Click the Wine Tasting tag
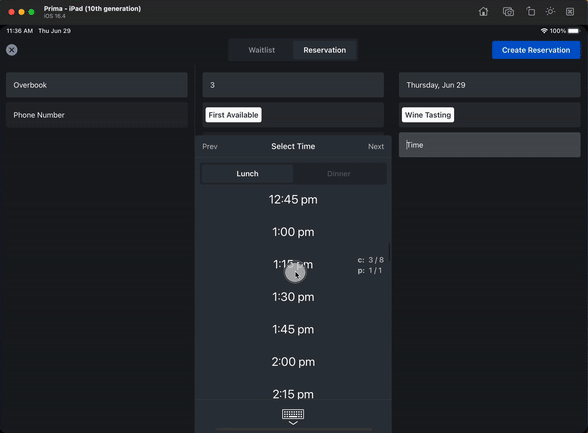The width and height of the screenshot is (588, 433). [428, 115]
